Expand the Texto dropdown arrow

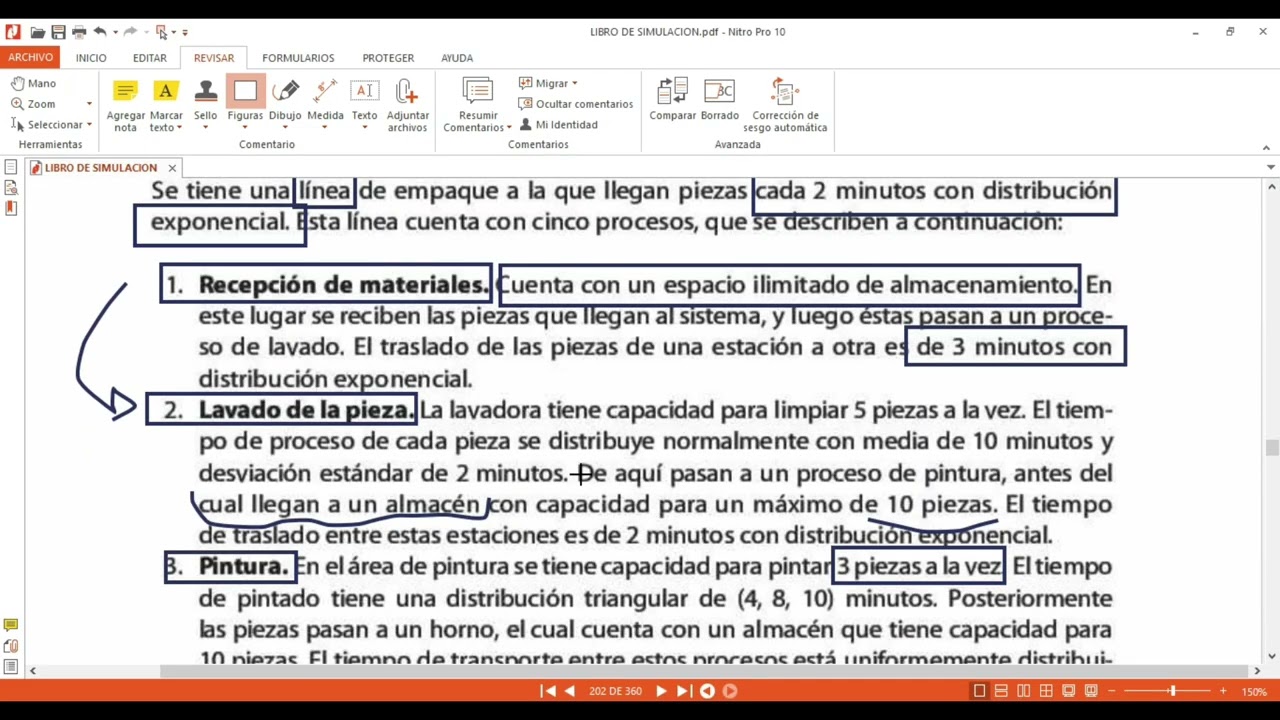point(364,128)
